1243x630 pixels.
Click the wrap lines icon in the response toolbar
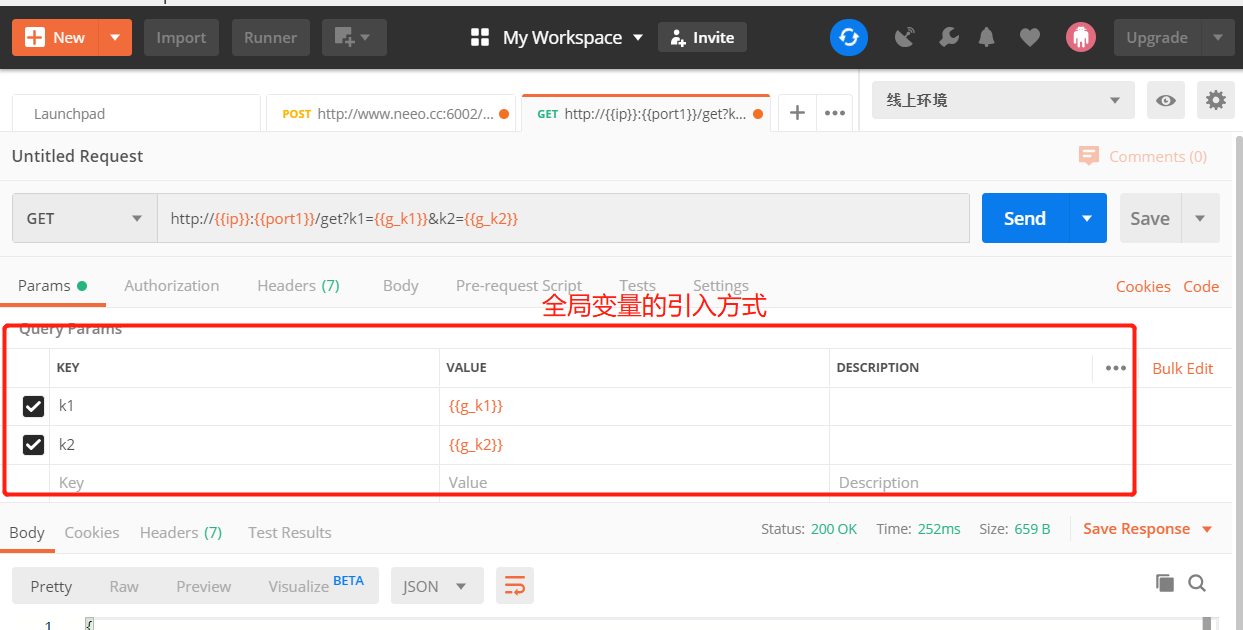(x=515, y=586)
